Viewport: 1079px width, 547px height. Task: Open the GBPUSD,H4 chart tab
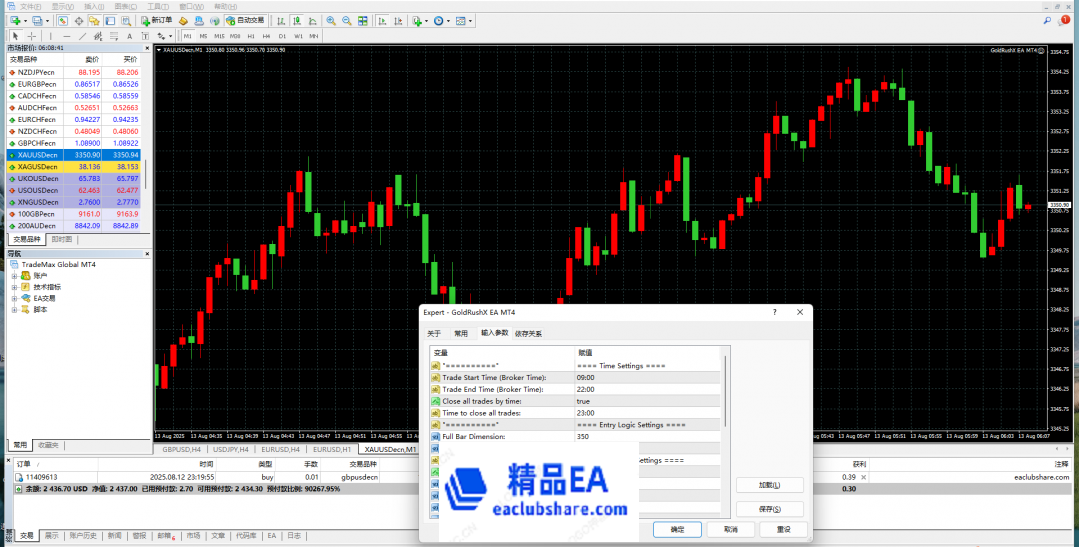(x=182, y=449)
